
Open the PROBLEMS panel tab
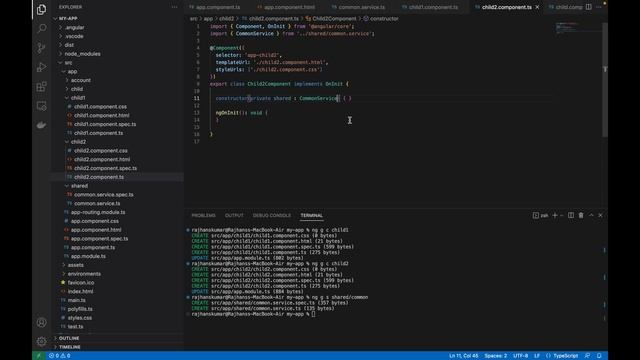pyautogui.click(x=203, y=215)
